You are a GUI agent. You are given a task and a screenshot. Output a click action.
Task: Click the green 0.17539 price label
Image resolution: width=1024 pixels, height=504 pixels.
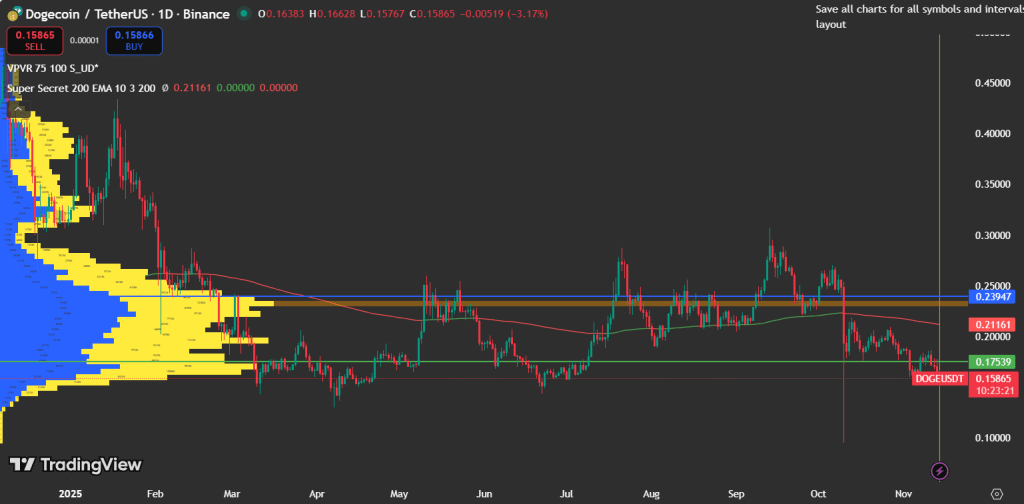[993, 361]
